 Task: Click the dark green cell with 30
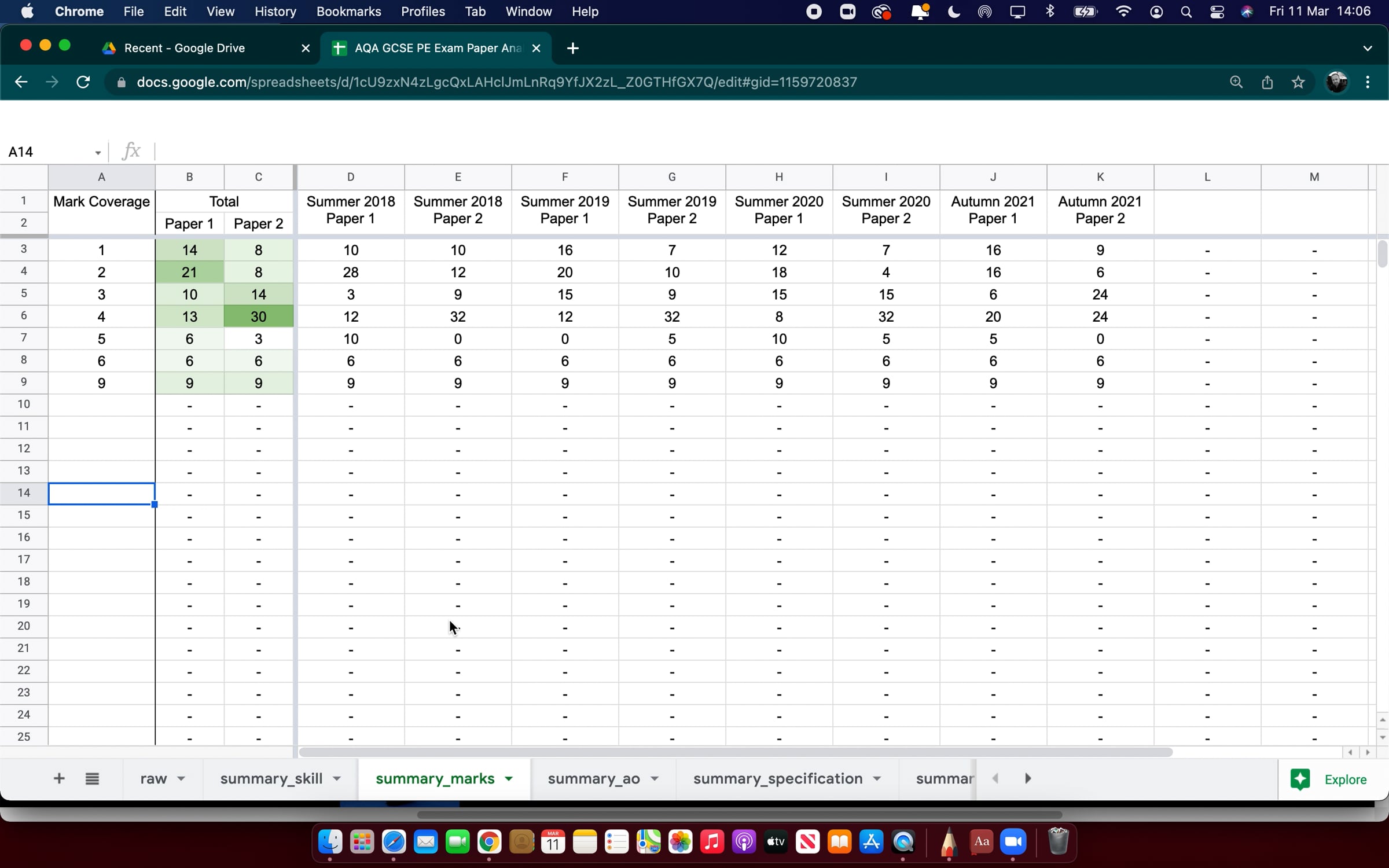[x=258, y=317]
